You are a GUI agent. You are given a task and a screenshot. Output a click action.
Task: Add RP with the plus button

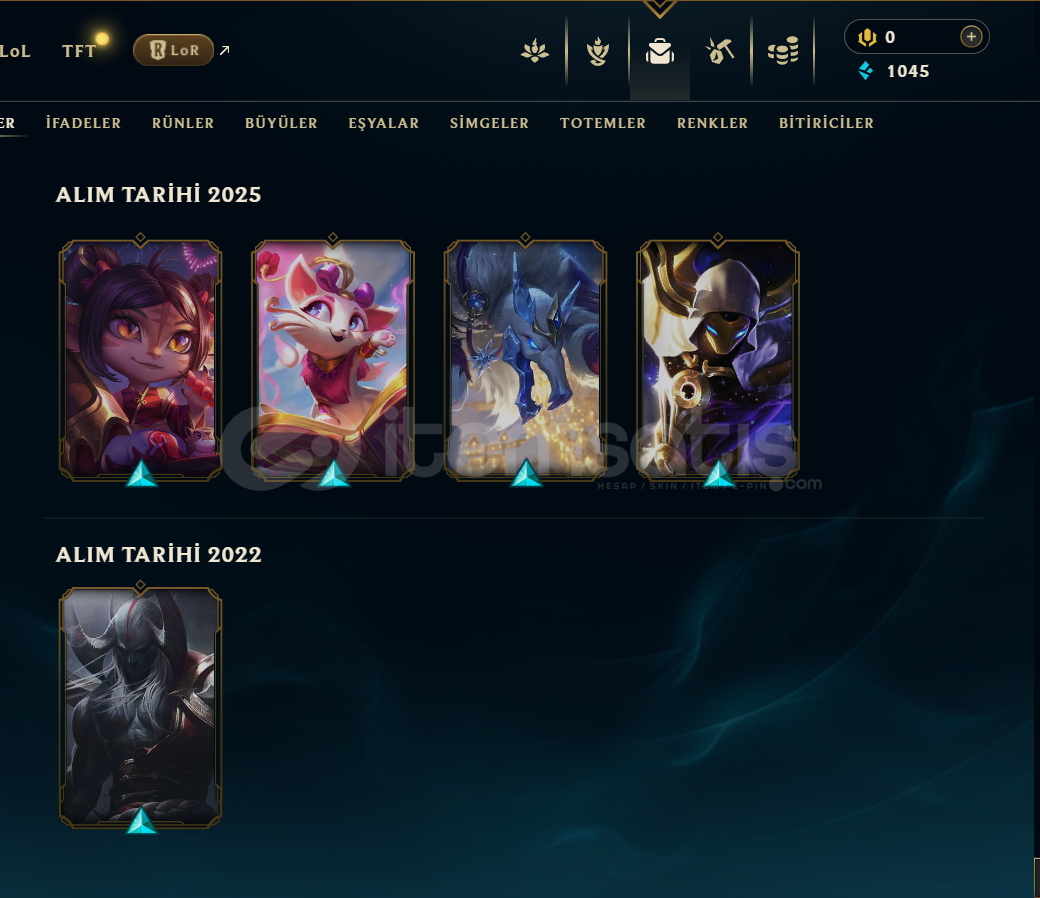tap(971, 36)
